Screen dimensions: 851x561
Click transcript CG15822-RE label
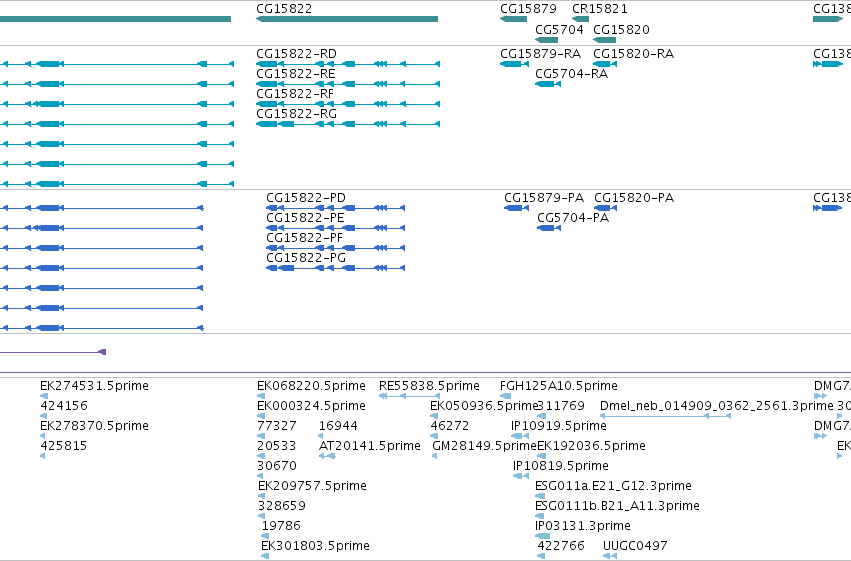[296, 74]
